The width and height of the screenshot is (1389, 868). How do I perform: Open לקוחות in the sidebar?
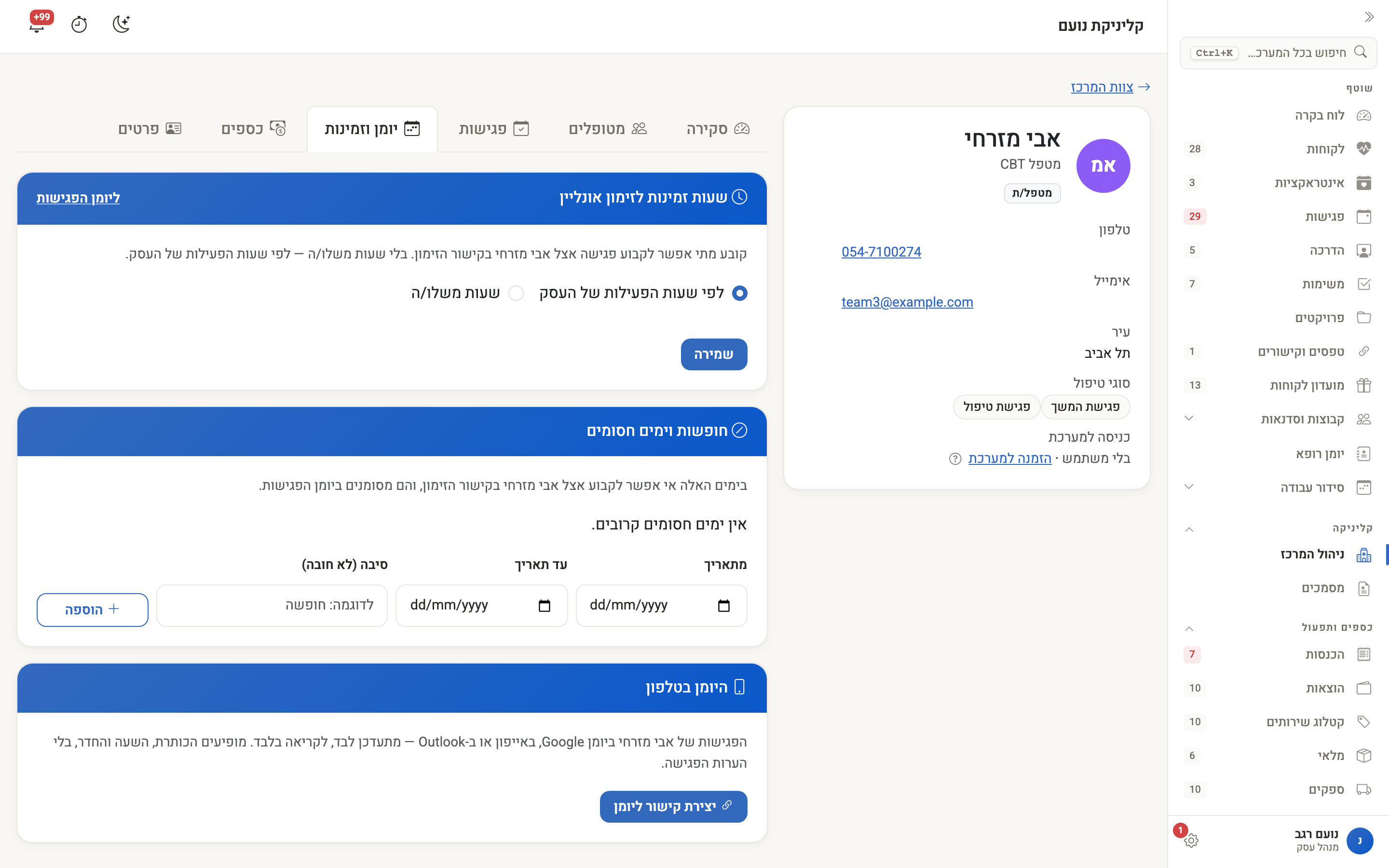[x=1278, y=149]
